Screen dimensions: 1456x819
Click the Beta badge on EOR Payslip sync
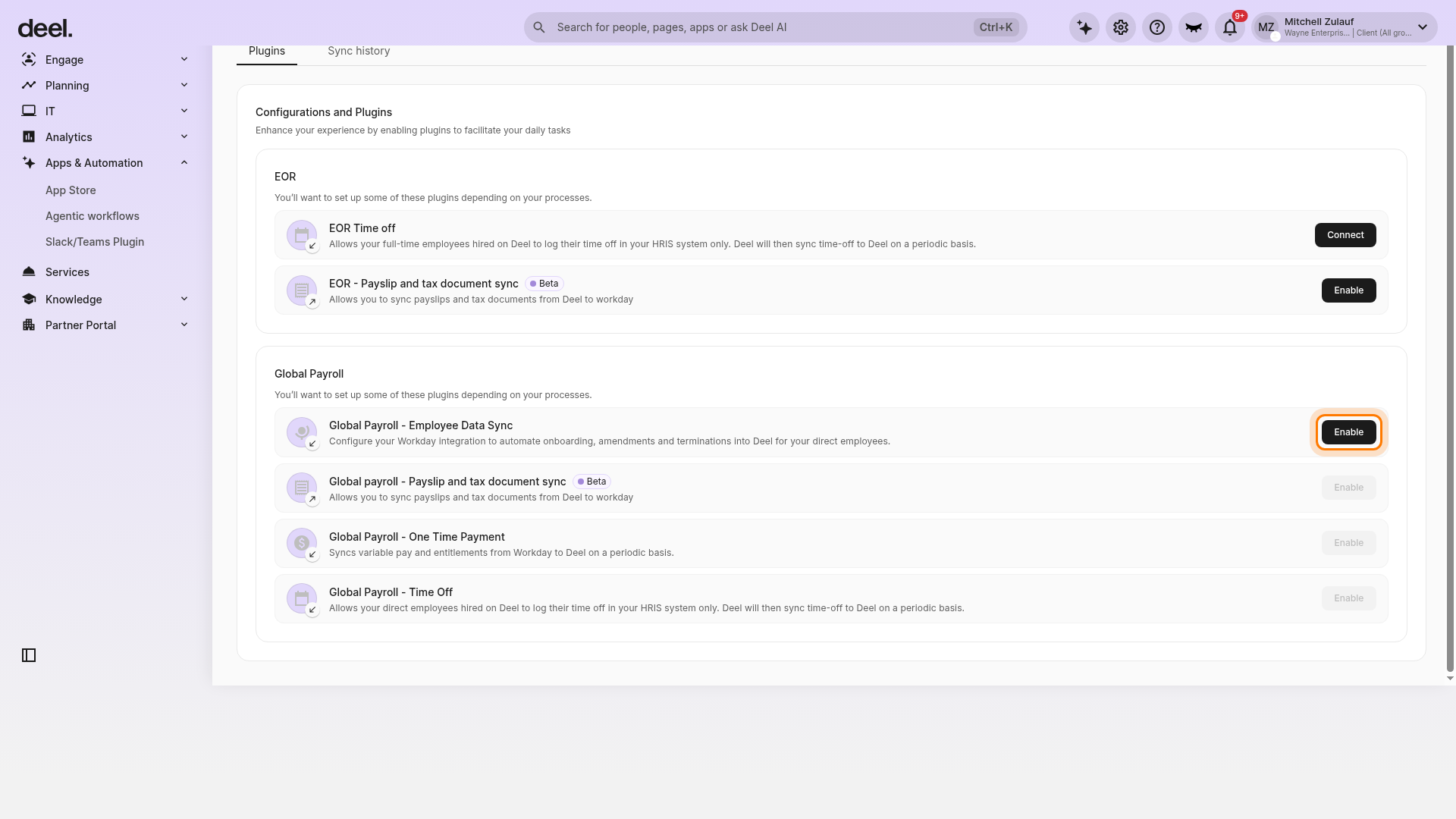point(544,284)
